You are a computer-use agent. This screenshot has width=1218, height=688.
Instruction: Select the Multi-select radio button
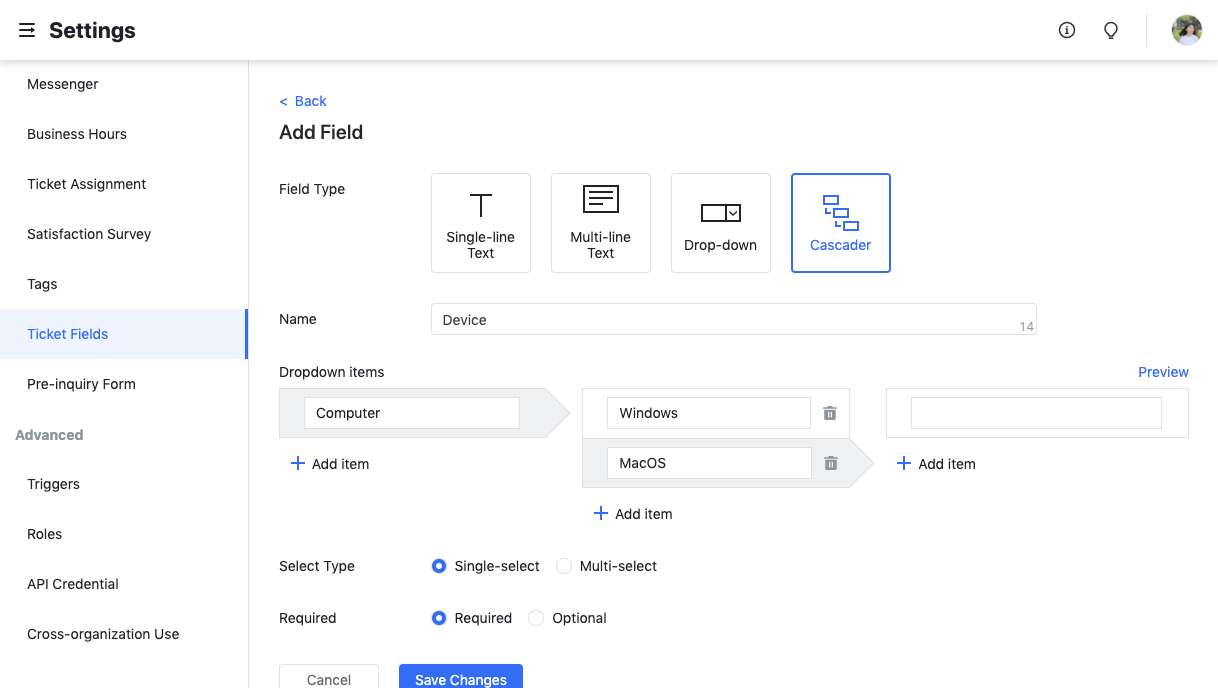pos(564,566)
